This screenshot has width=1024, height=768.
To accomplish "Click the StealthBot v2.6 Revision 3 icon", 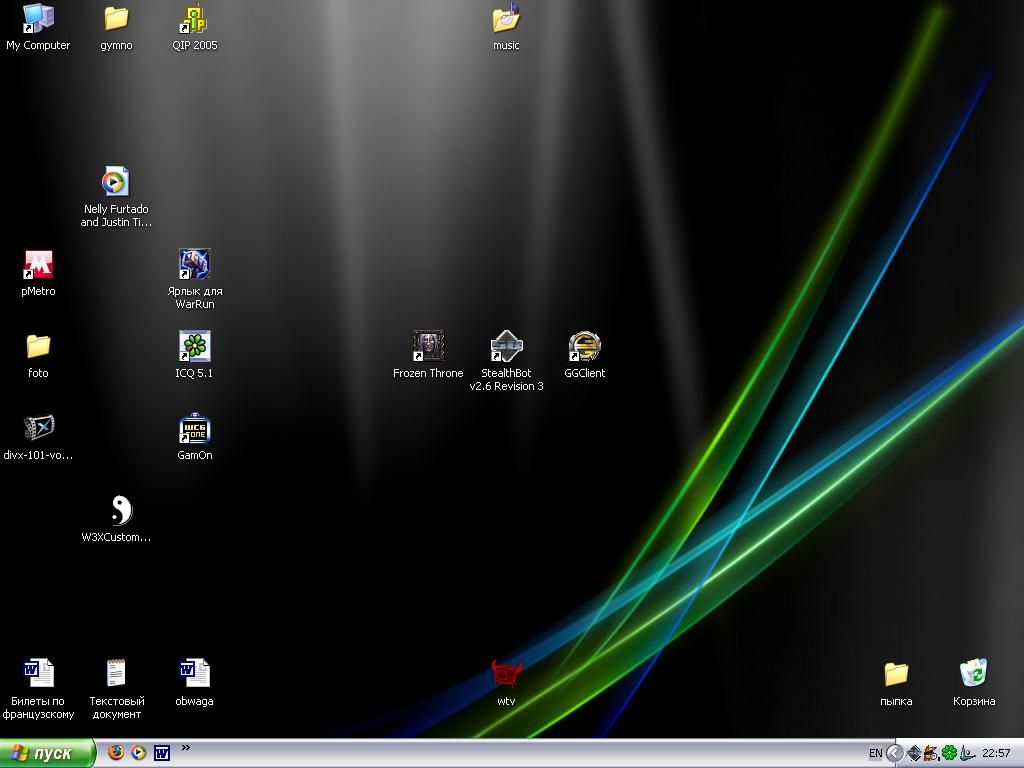I will point(506,347).
